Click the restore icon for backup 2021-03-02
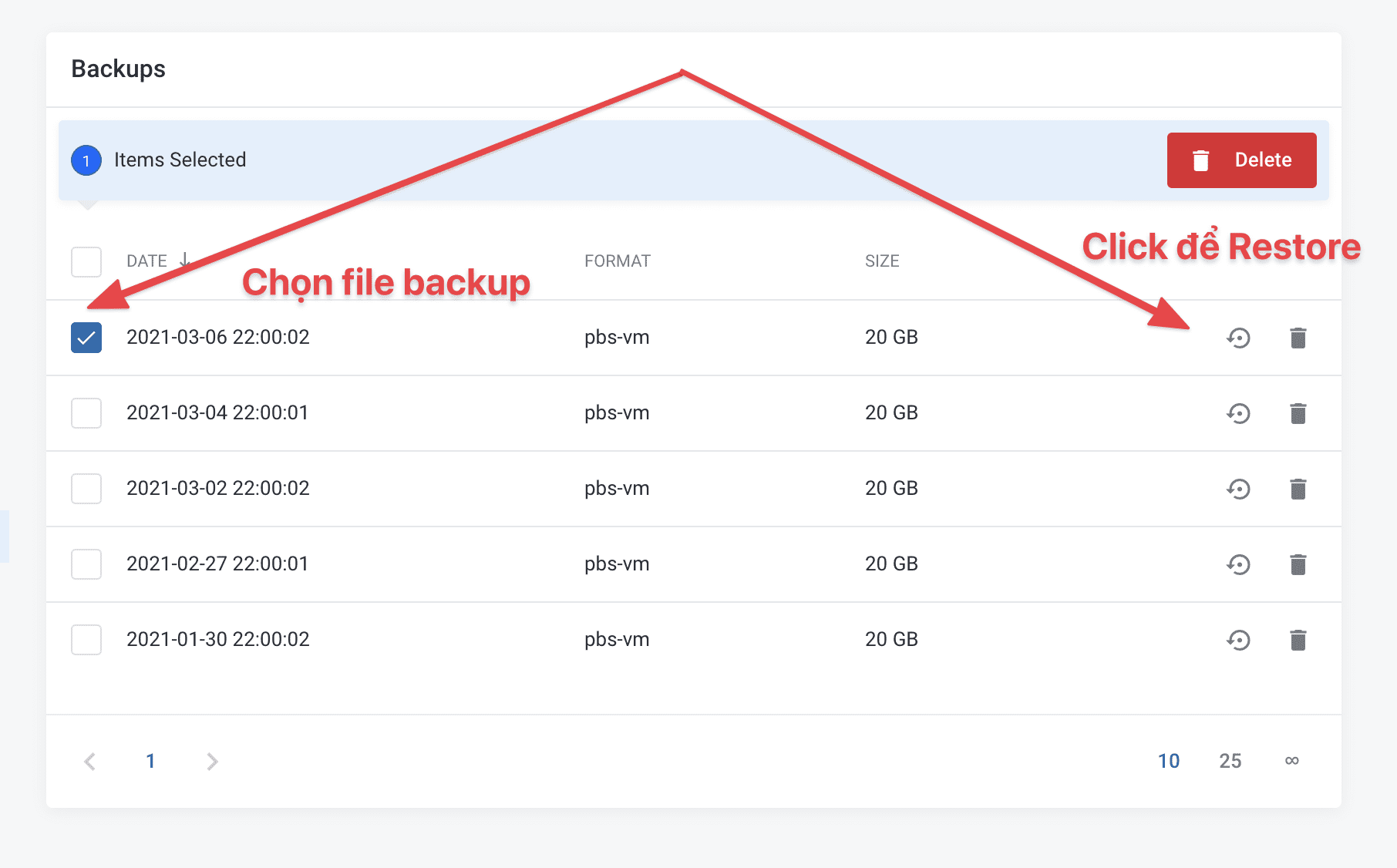Image resolution: width=1397 pixels, height=868 pixels. point(1238,489)
